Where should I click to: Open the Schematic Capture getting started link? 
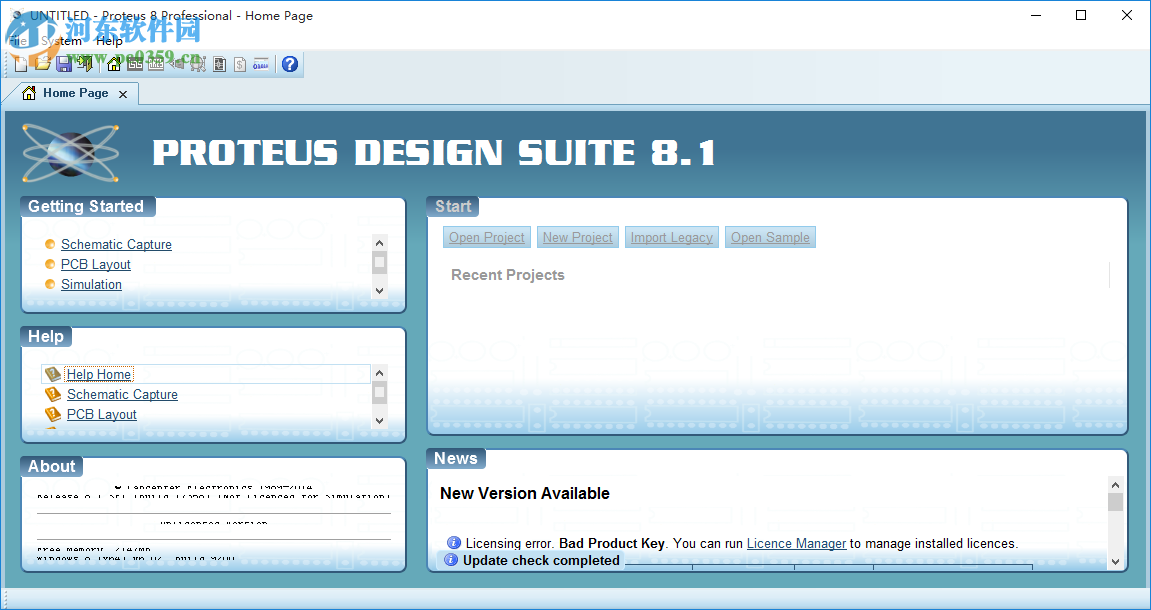click(116, 244)
